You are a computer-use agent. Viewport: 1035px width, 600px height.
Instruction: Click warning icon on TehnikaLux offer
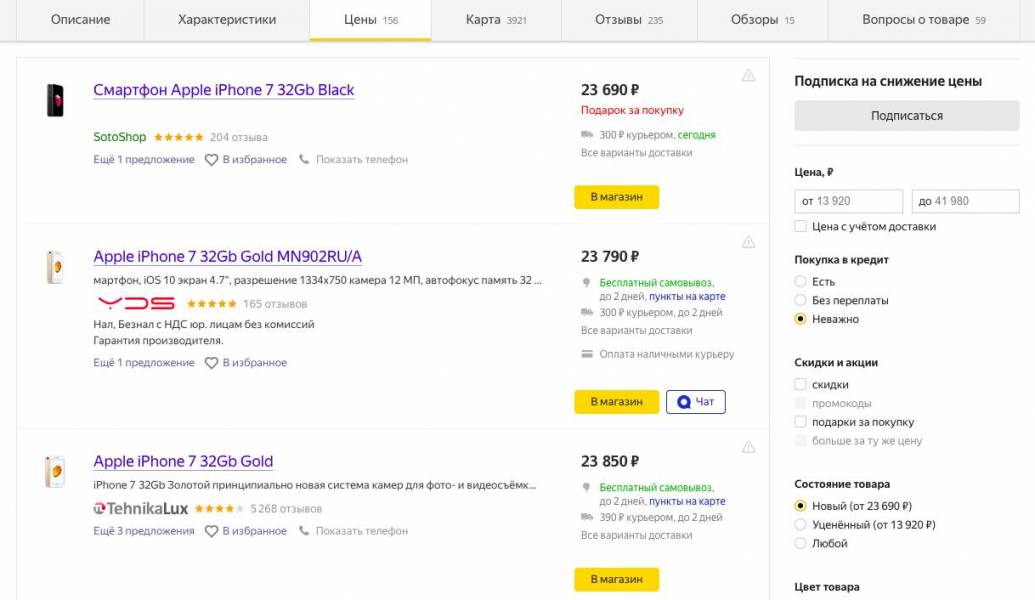point(748,447)
